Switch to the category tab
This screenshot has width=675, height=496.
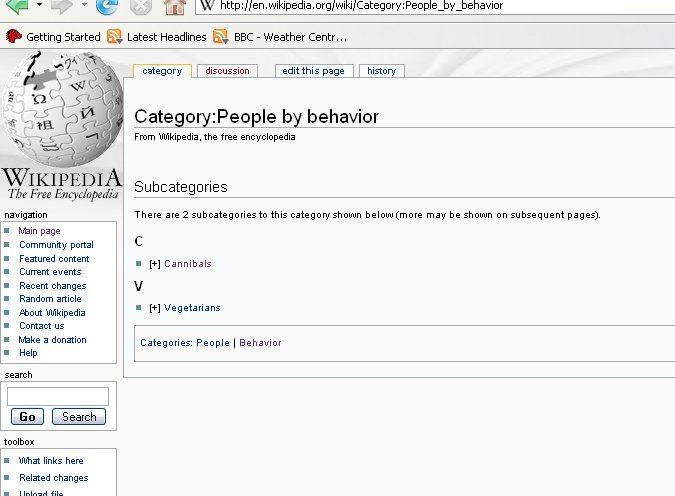point(162,71)
